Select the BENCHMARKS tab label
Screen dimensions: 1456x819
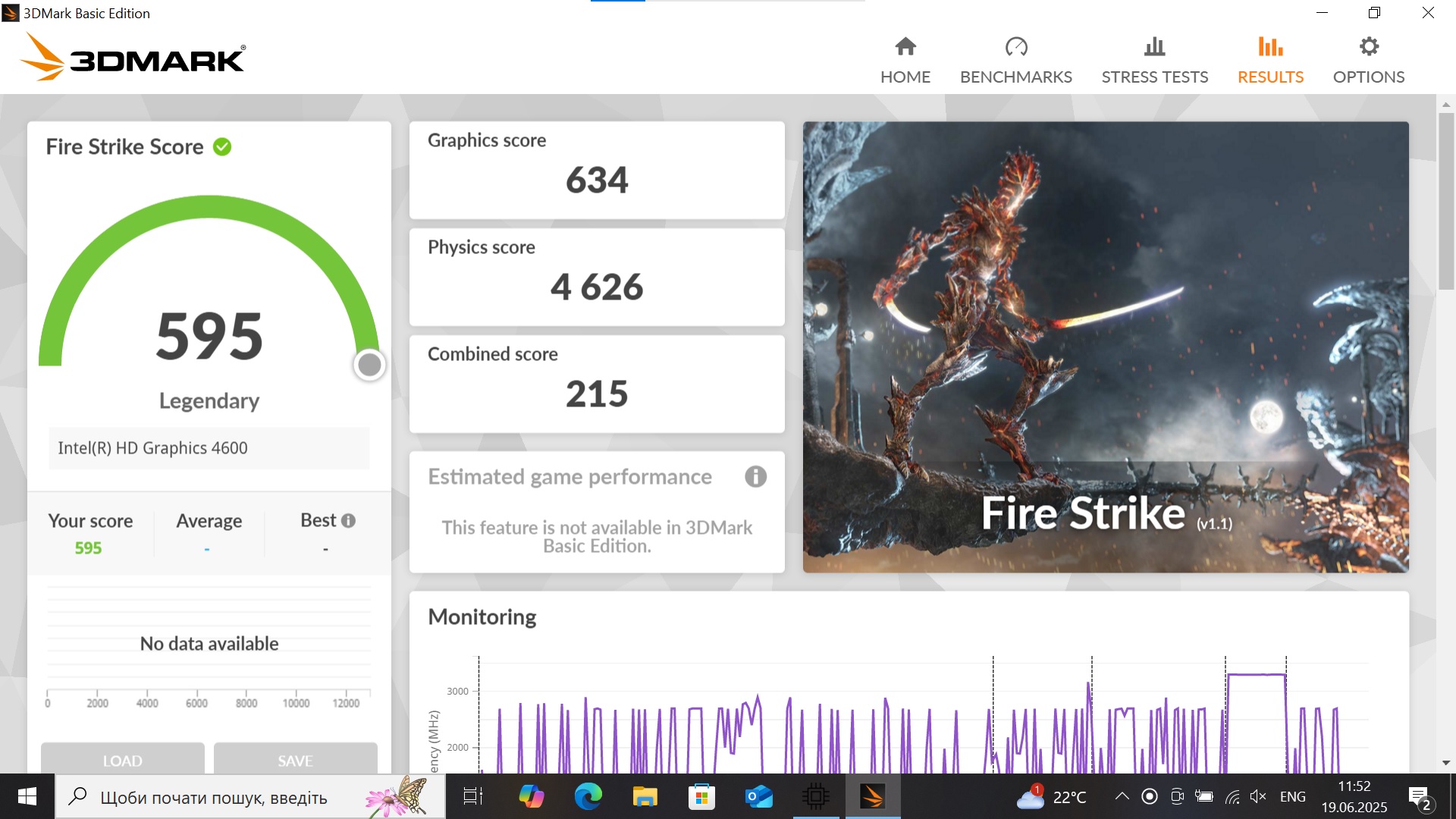tap(1016, 77)
